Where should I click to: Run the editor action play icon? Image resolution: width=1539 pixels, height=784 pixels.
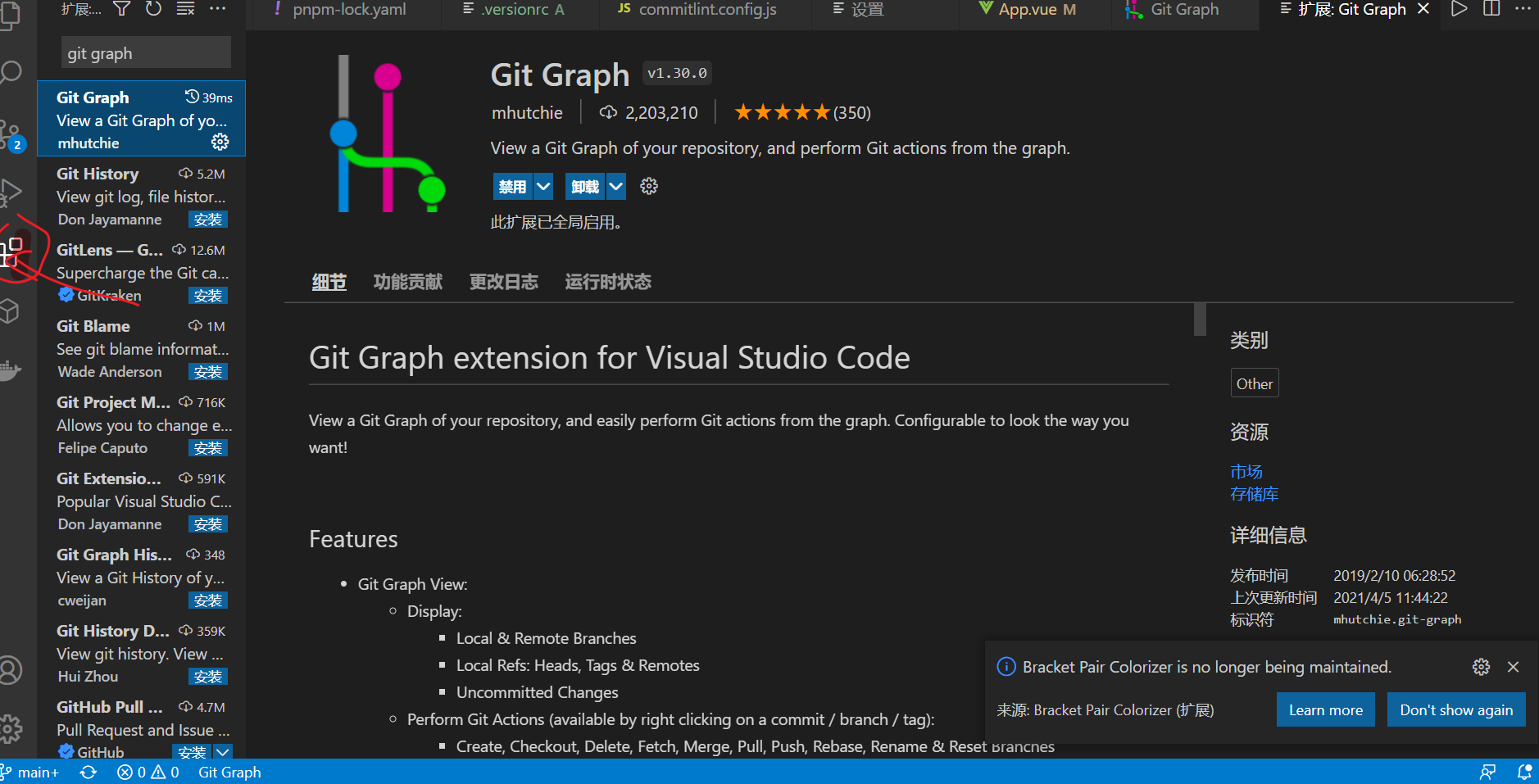1460,9
